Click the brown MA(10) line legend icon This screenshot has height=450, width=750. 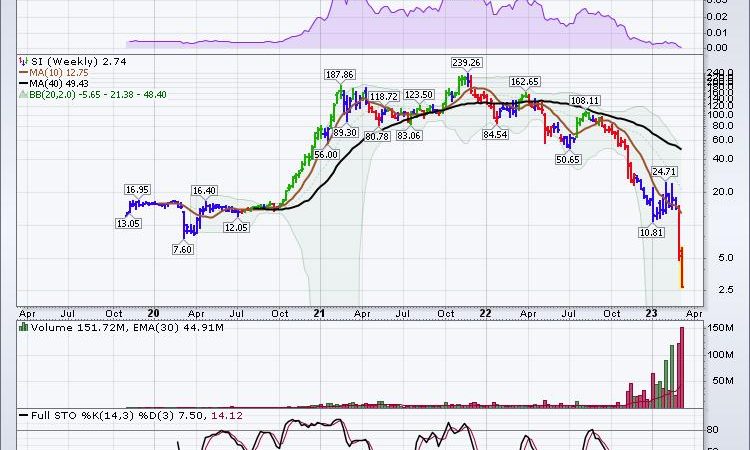point(23,73)
